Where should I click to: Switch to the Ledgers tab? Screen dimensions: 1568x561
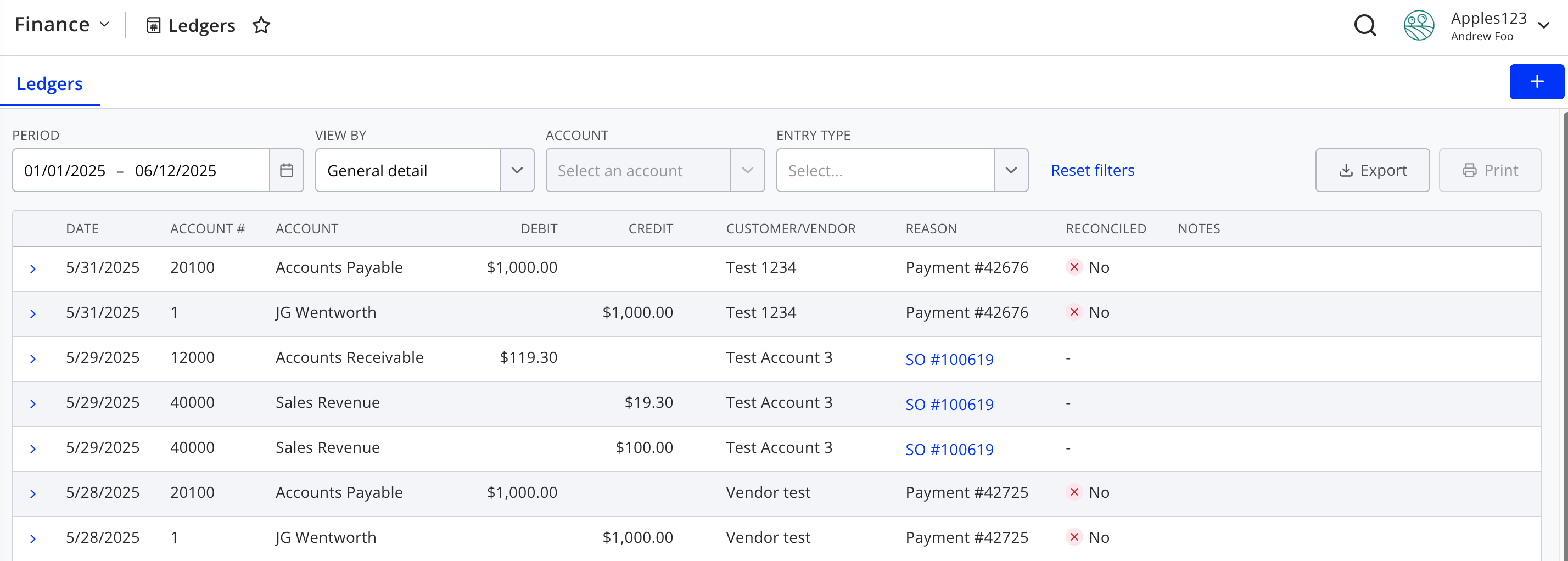[50, 84]
